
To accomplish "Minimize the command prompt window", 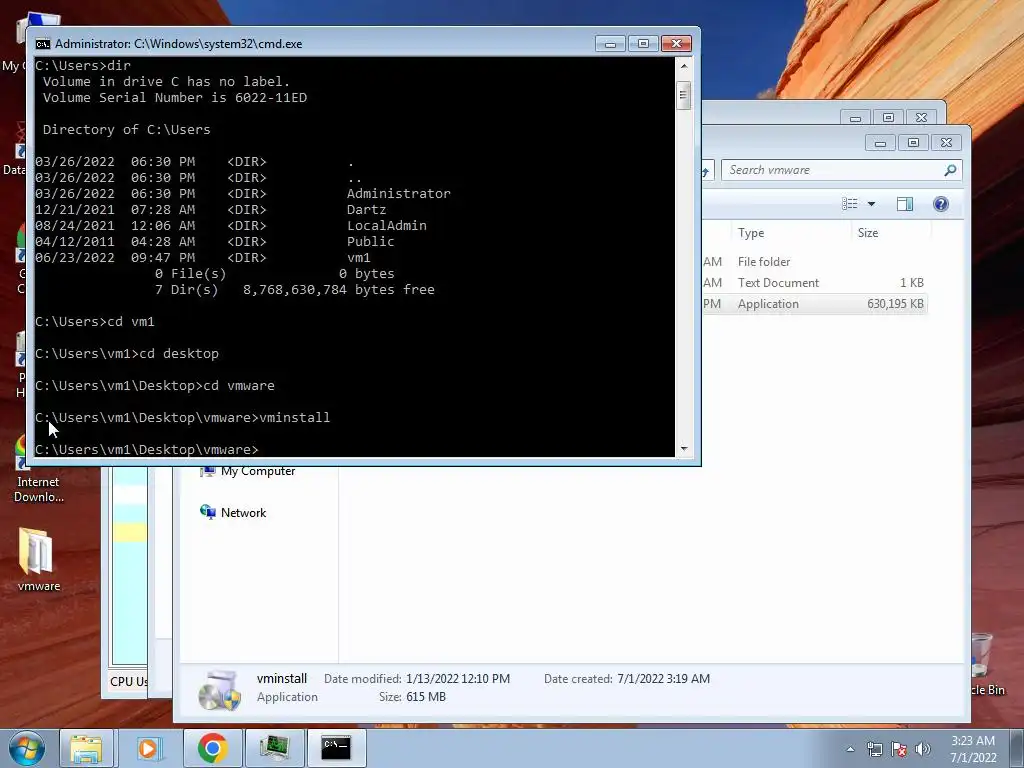I will (x=610, y=44).
